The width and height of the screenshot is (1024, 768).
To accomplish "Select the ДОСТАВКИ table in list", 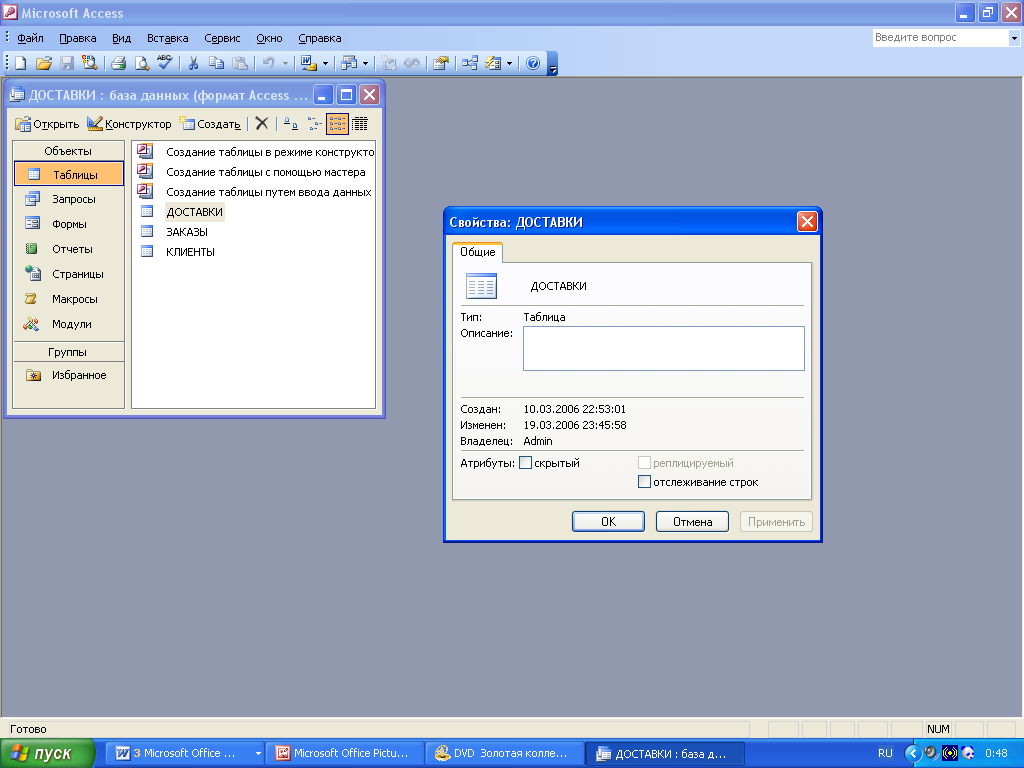I will 195,212.
